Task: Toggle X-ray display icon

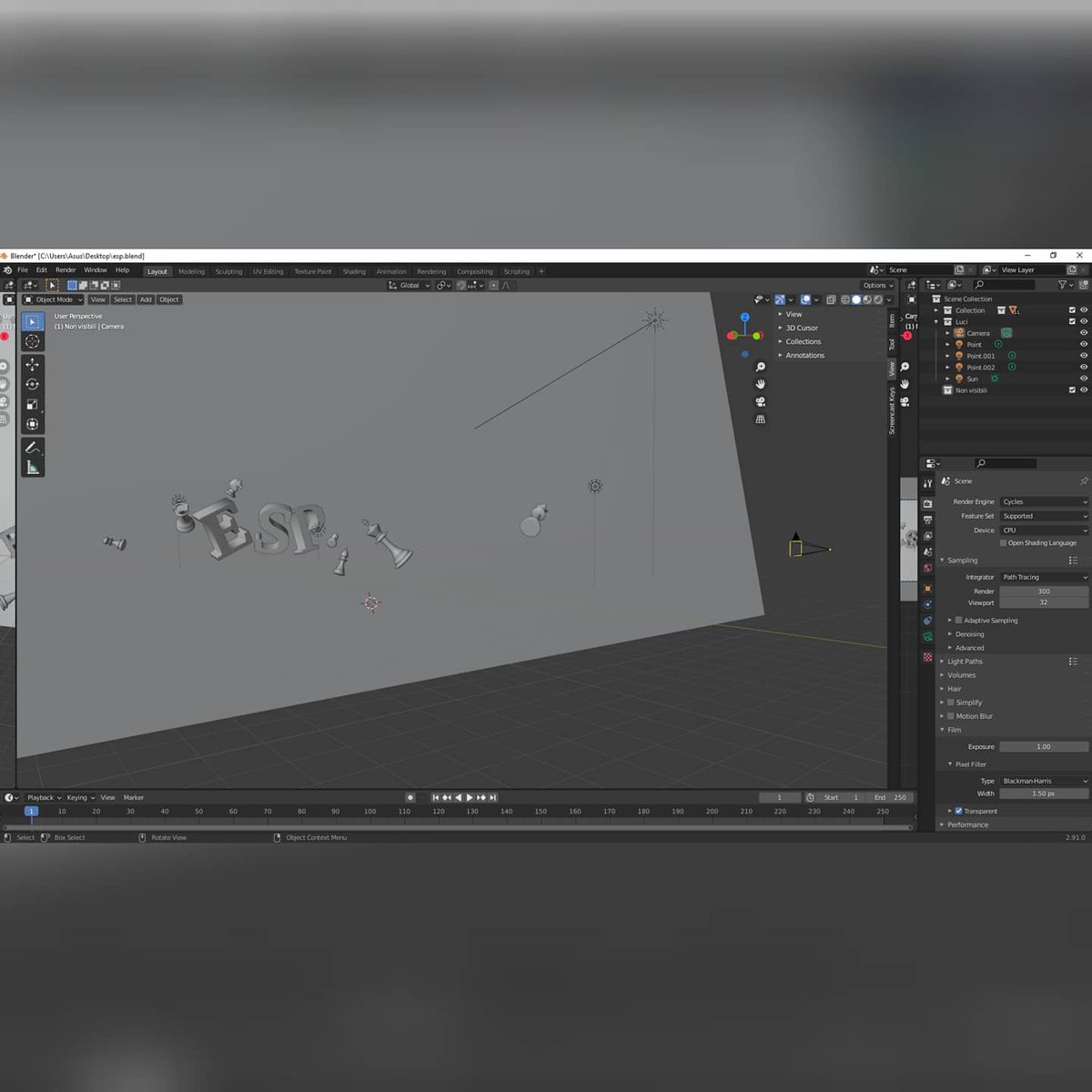Action: tap(831, 299)
